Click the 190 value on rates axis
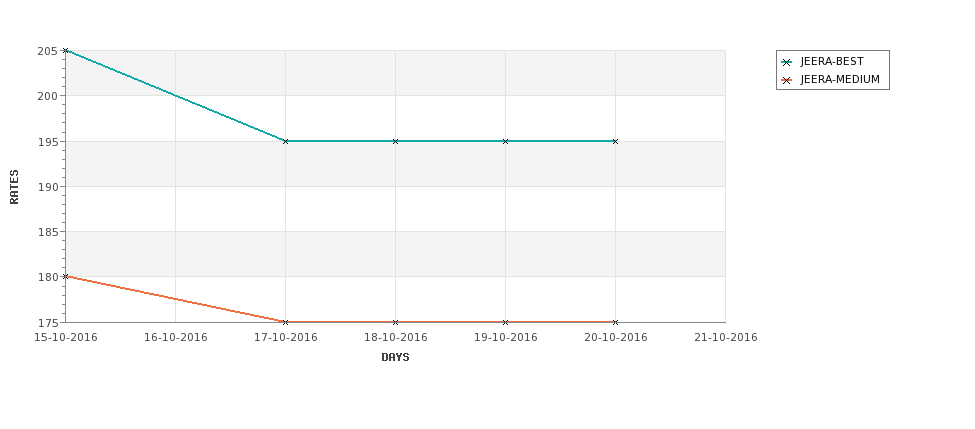This screenshot has width=975, height=429. click(48, 187)
